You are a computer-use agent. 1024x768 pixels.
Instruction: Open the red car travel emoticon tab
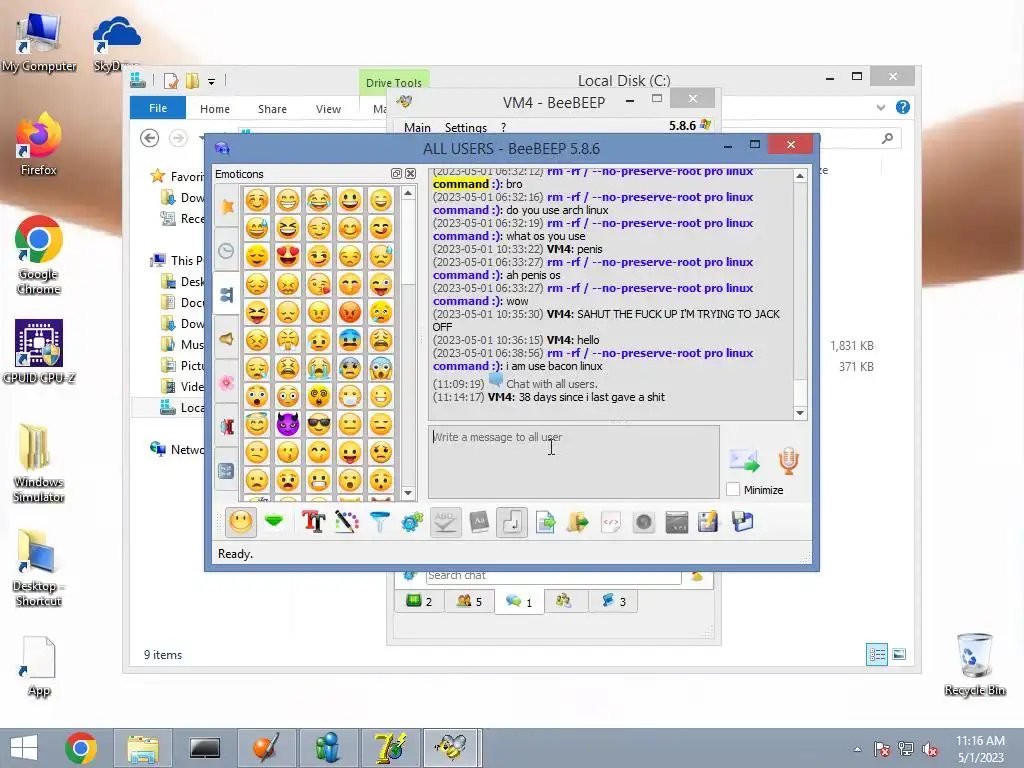227,426
